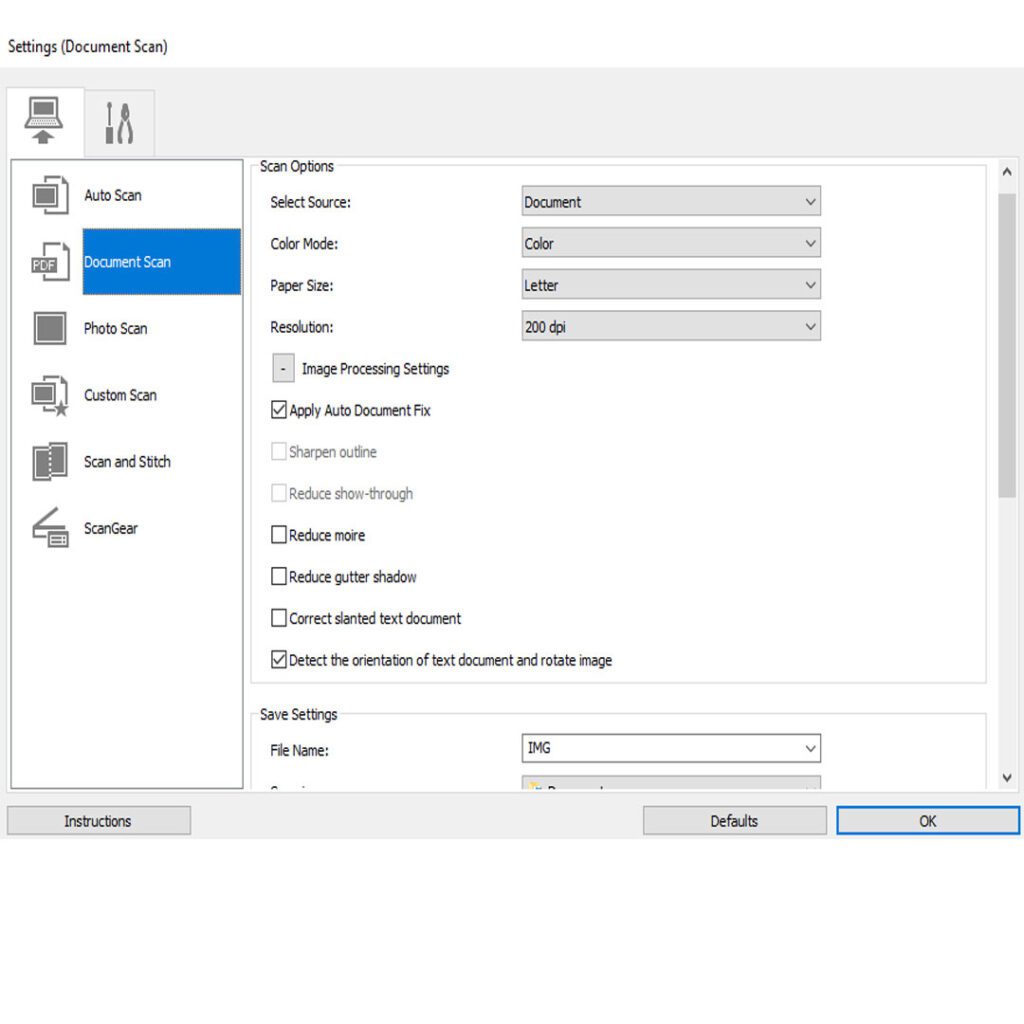Uncheck Apply Auto Document Fix

(x=279, y=410)
